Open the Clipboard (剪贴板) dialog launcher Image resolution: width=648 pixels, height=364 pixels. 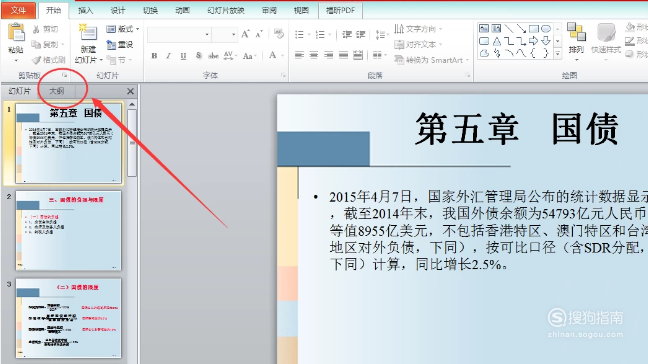[x=64, y=75]
